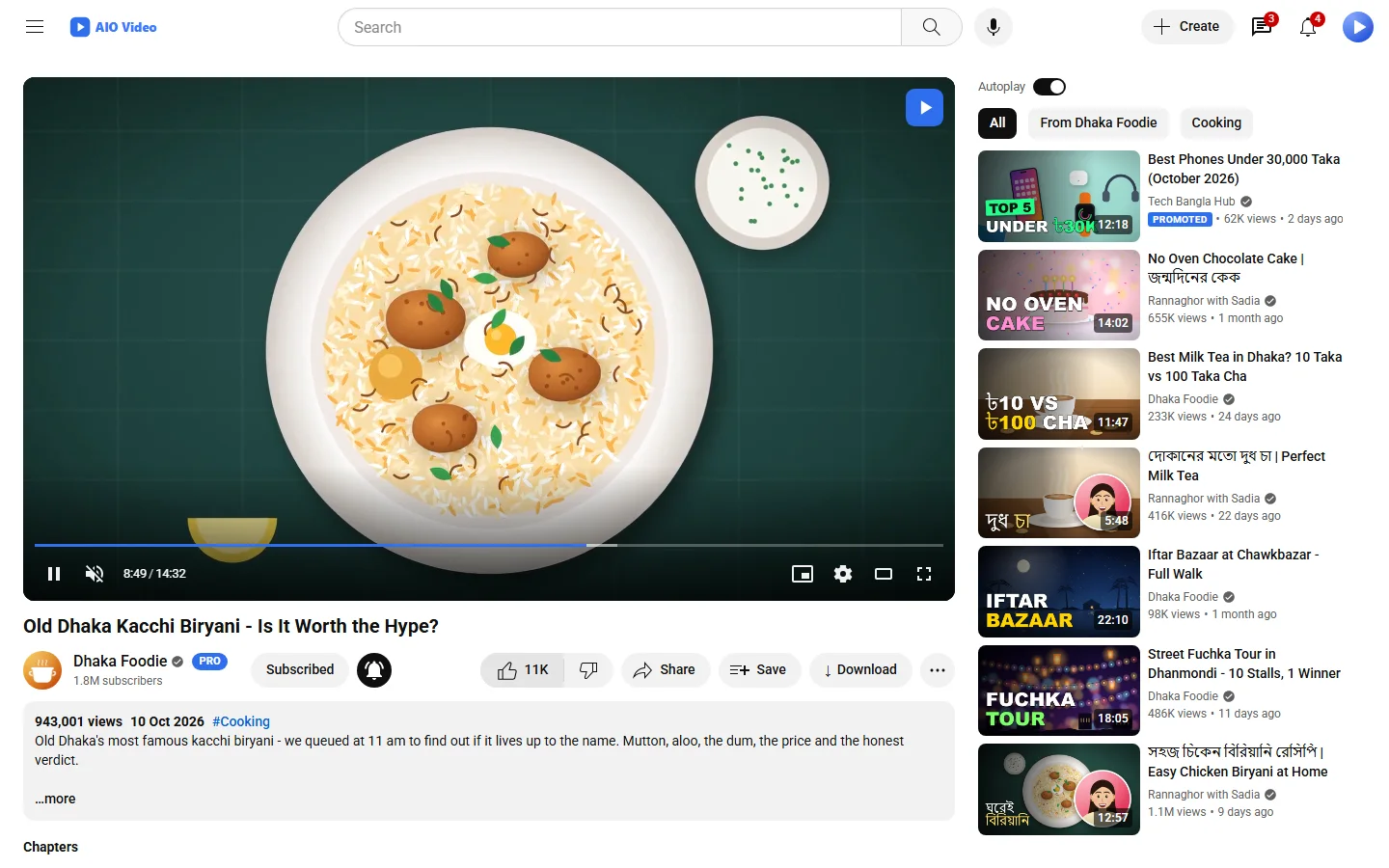Click the Create button
This screenshot has height=868, width=1389.
[x=1186, y=27]
